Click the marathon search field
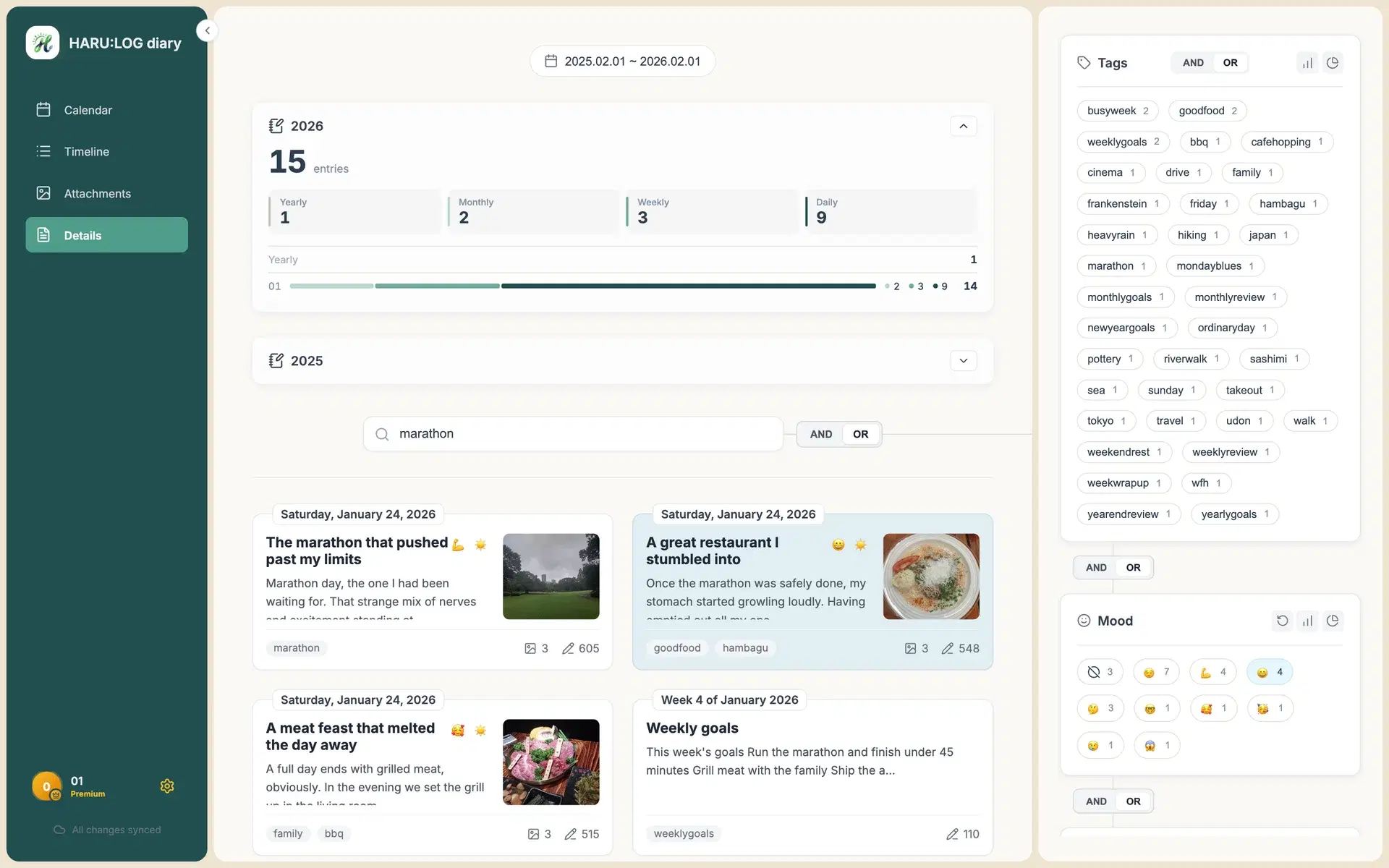The image size is (1389, 868). (x=573, y=434)
